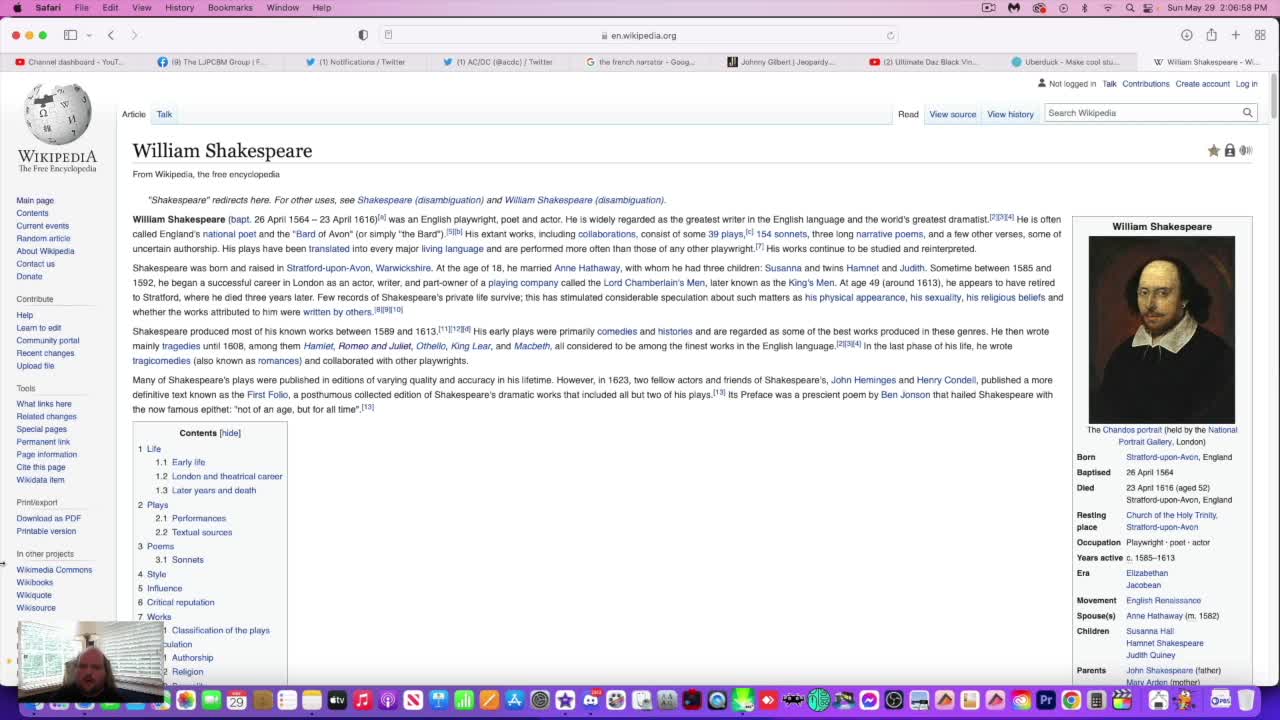Screen dimensions: 1280x720
Task: Open the Calendar app in the Dock
Action: (236, 700)
